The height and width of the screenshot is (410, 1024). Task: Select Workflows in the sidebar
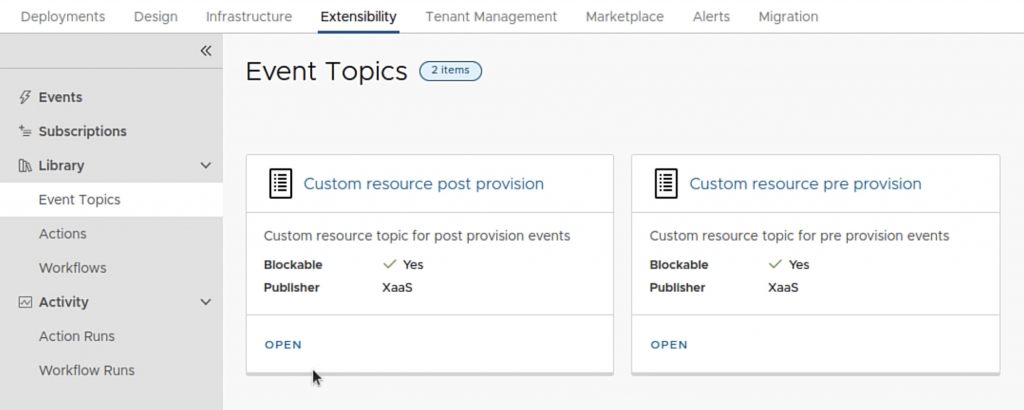(72, 268)
